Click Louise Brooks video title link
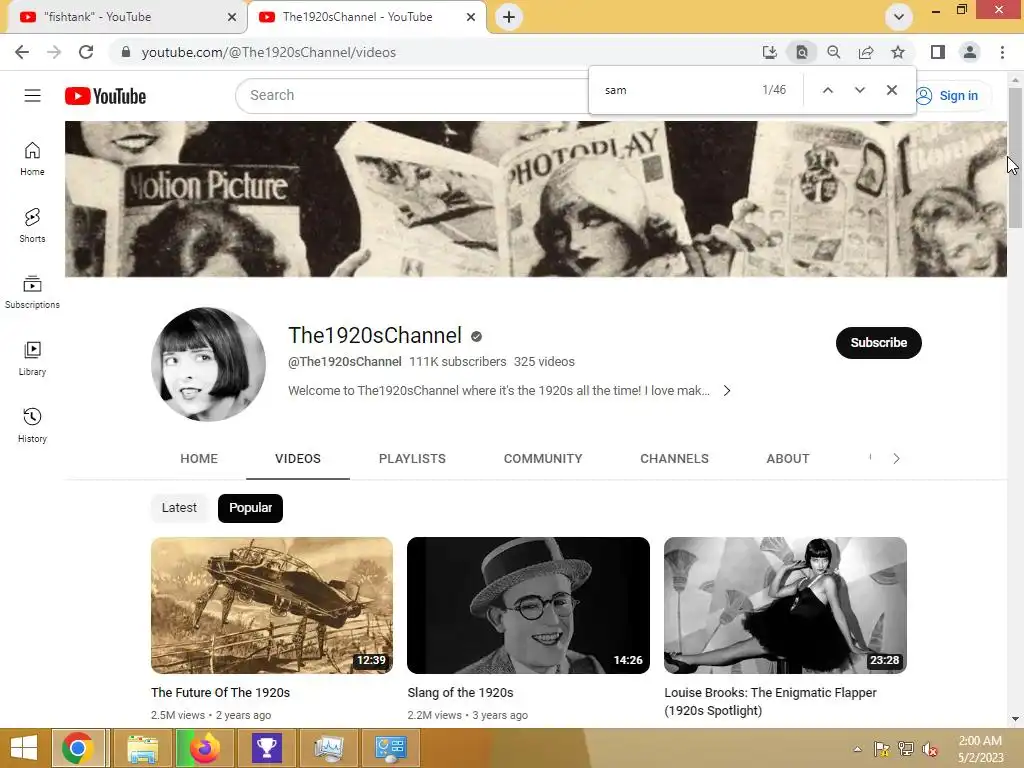 click(x=771, y=701)
